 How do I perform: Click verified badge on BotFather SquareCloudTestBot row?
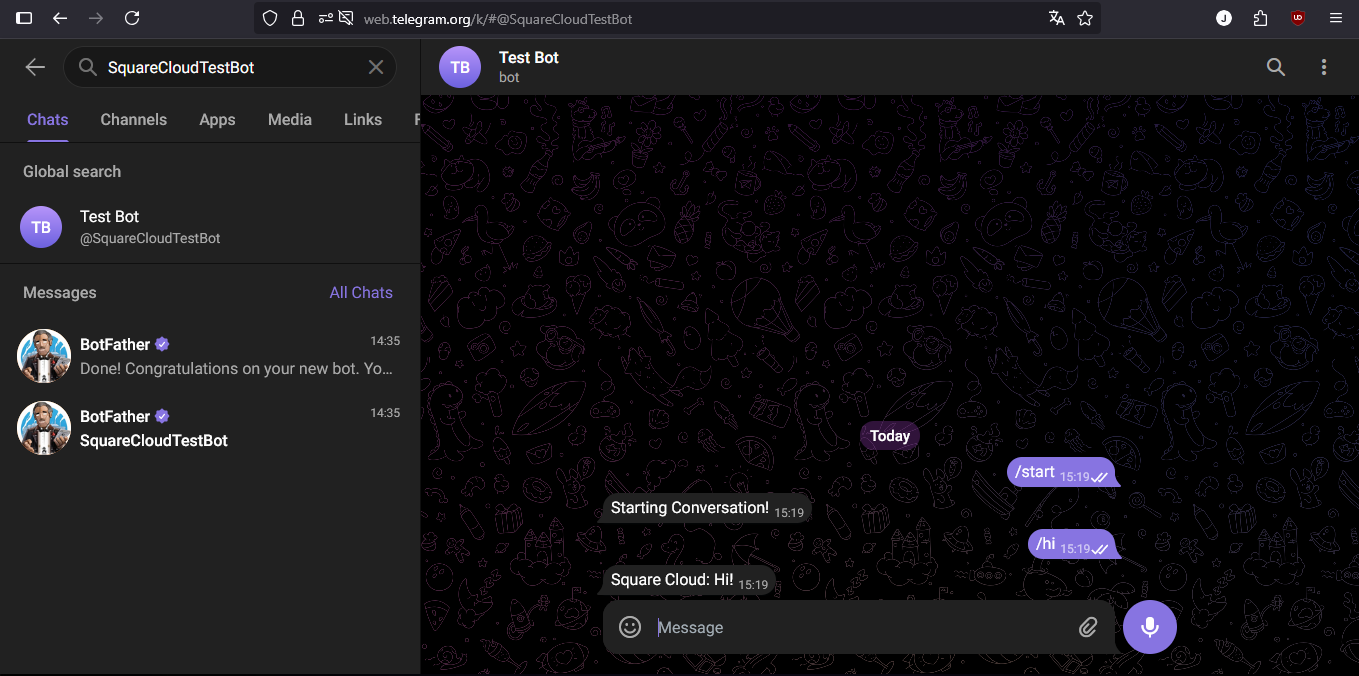(x=162, y=416)
